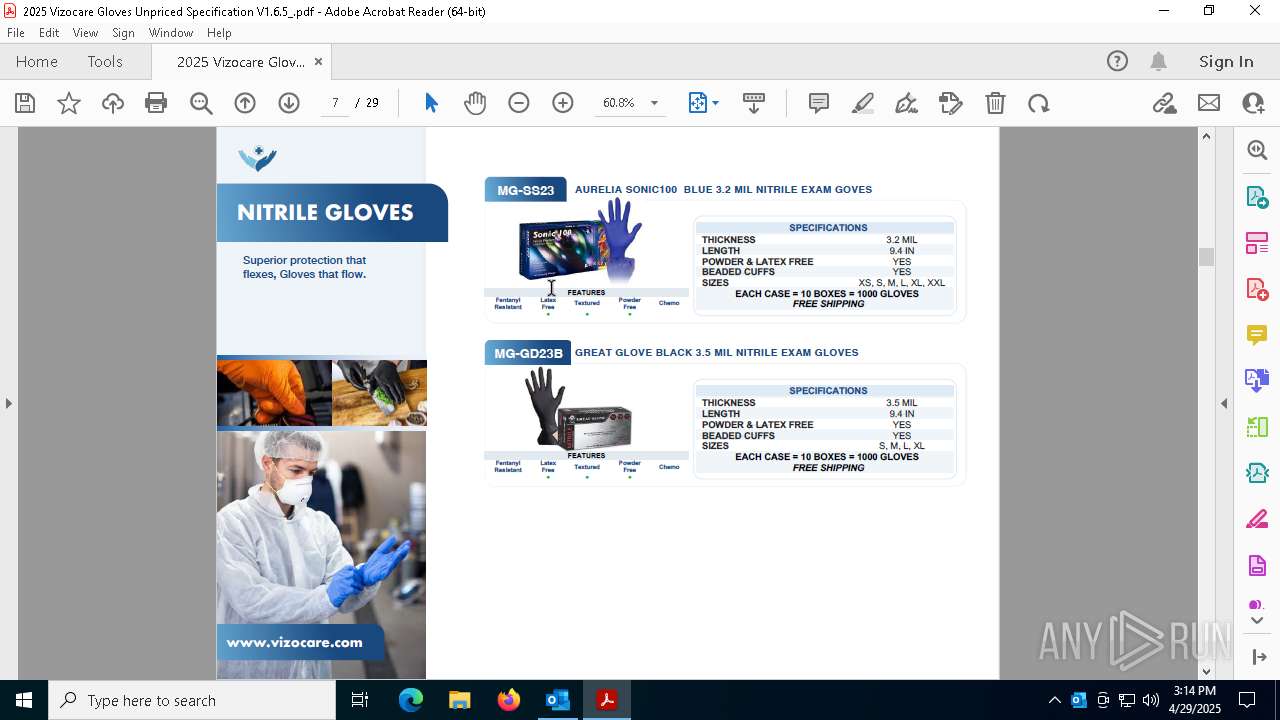1280x720 pixels.
Task: Open the View menu
Action: pos(85,32)
